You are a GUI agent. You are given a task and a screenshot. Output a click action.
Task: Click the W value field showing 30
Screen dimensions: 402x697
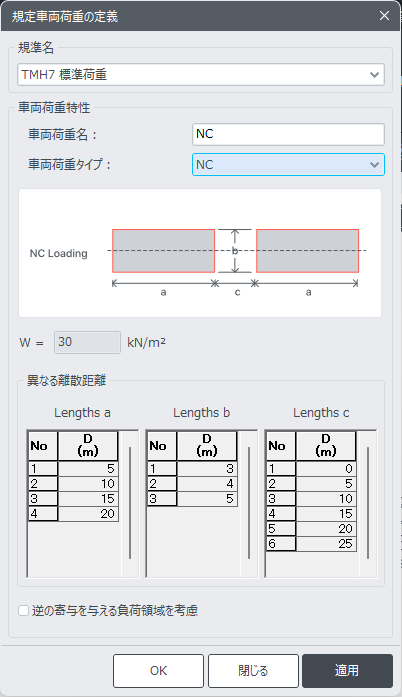(x=87, y=342)
